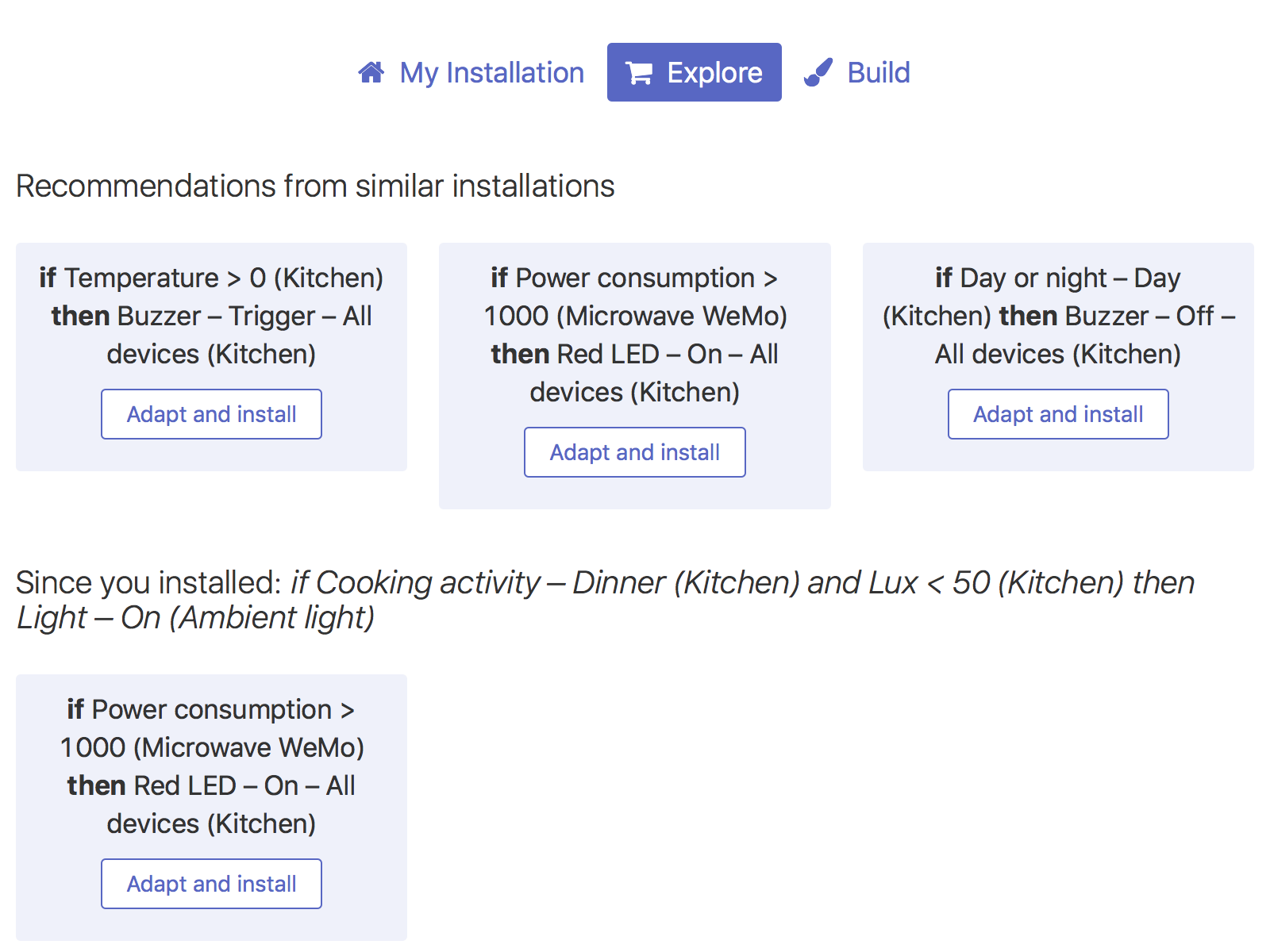Install Power consumption rule under Since you installed
This screenshot has height=952, width=1270.
[x=211, y=884]
